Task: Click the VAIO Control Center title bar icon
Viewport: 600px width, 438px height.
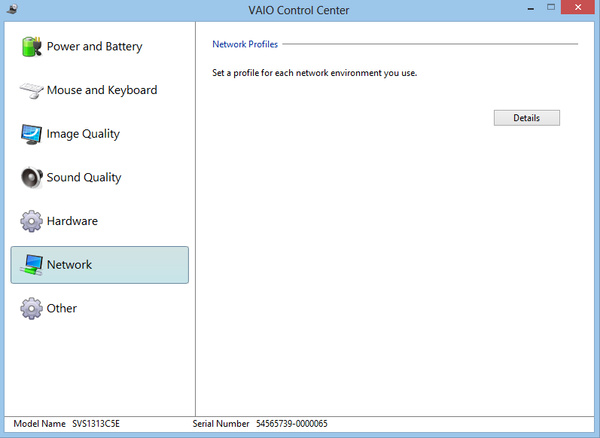Action: pyautogui.click(x=12, y=9)
